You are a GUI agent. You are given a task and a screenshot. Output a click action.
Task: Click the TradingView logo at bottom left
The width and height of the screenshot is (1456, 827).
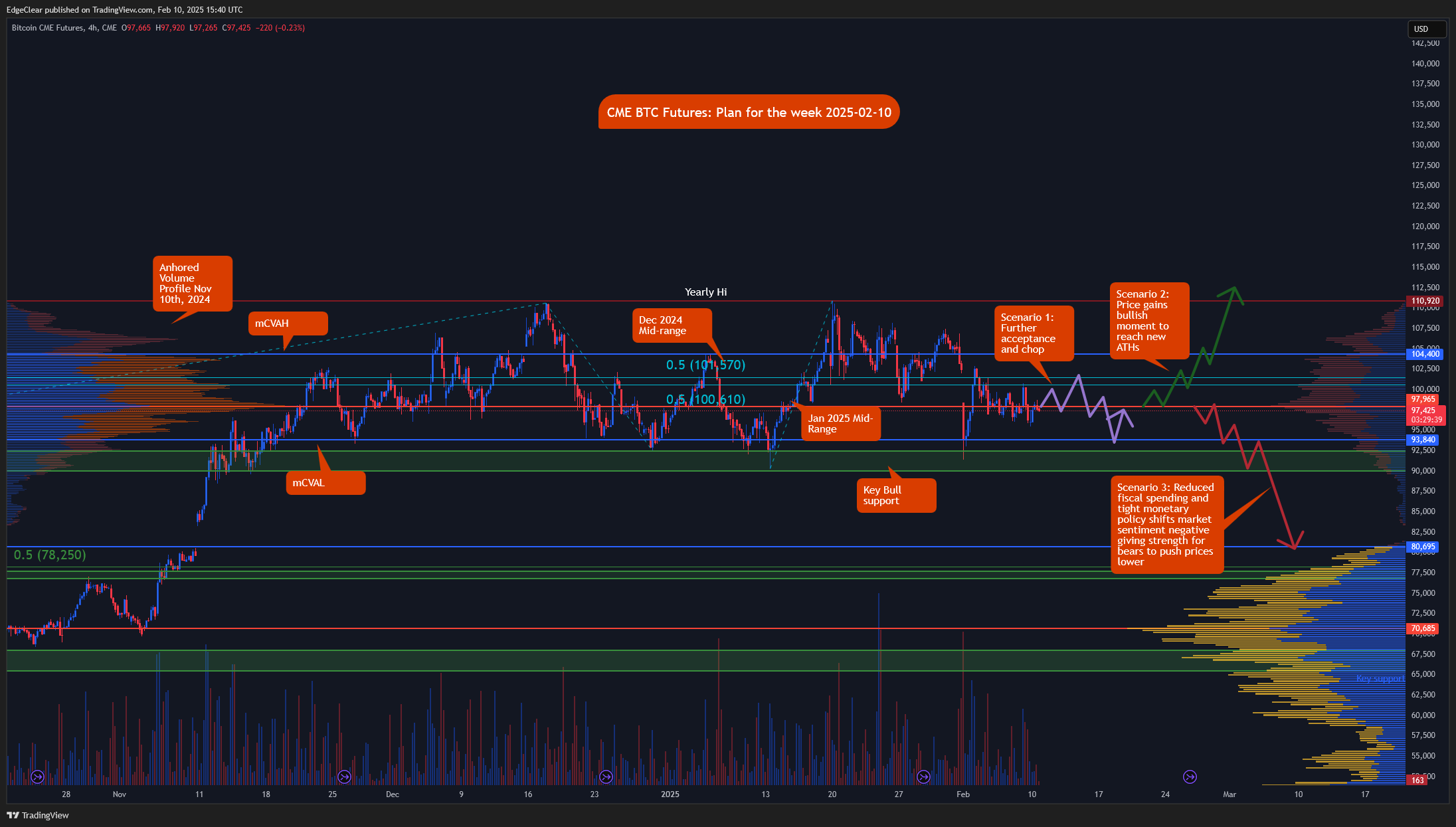point(38,815)
